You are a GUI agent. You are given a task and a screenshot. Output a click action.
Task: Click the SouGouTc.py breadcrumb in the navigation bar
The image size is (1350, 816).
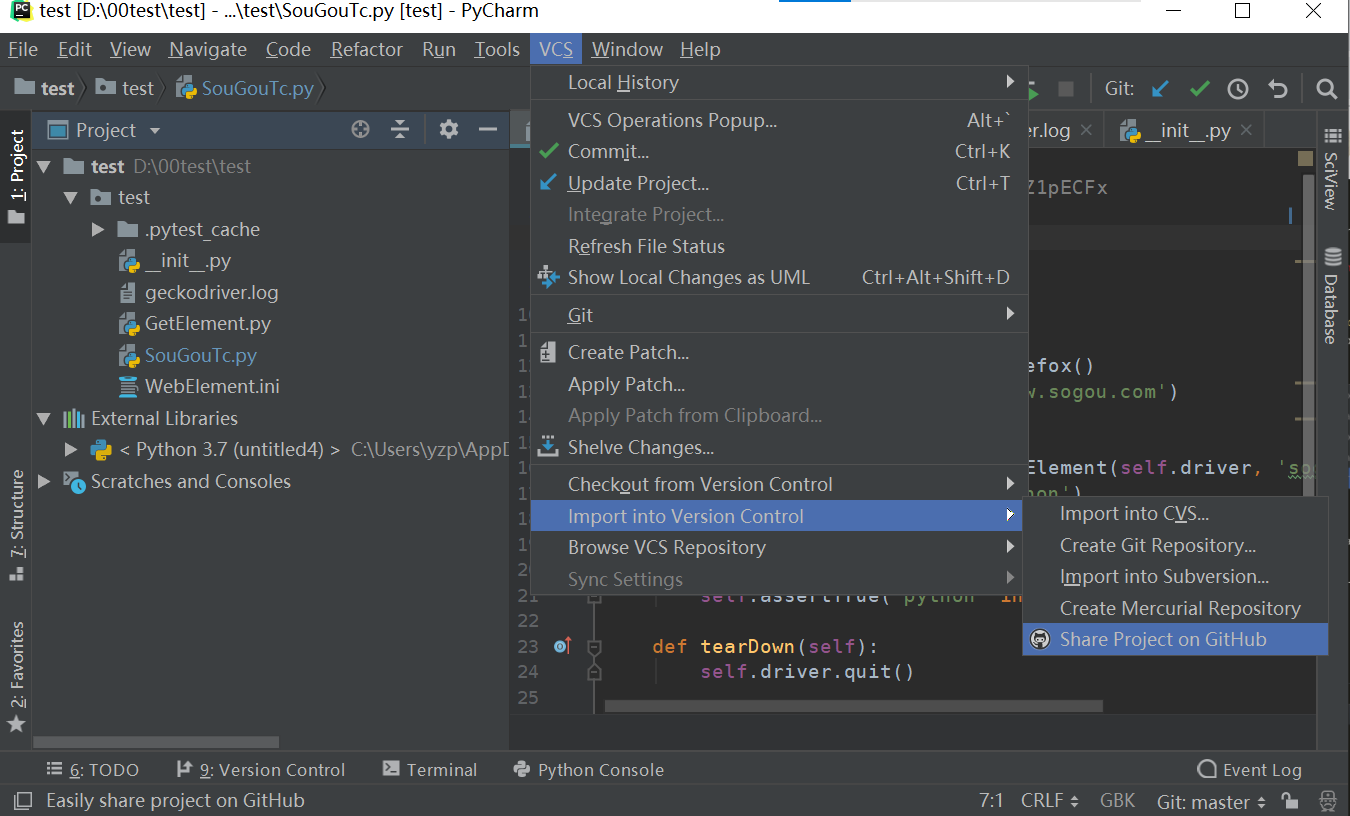click(246, 88)
